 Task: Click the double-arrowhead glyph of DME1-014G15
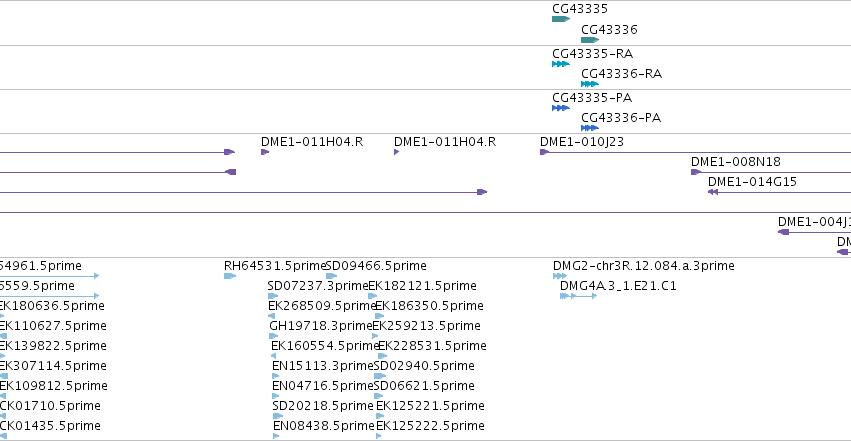pyautogui.click(x=713, y=192)
